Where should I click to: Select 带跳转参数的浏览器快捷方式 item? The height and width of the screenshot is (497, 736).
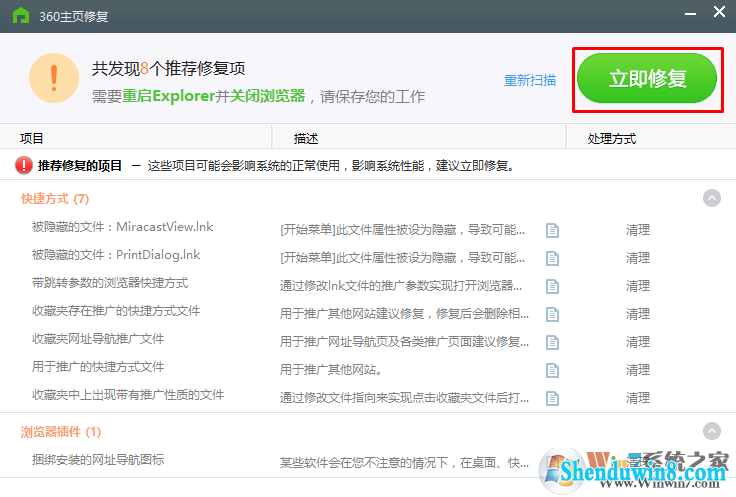[110, 283]
